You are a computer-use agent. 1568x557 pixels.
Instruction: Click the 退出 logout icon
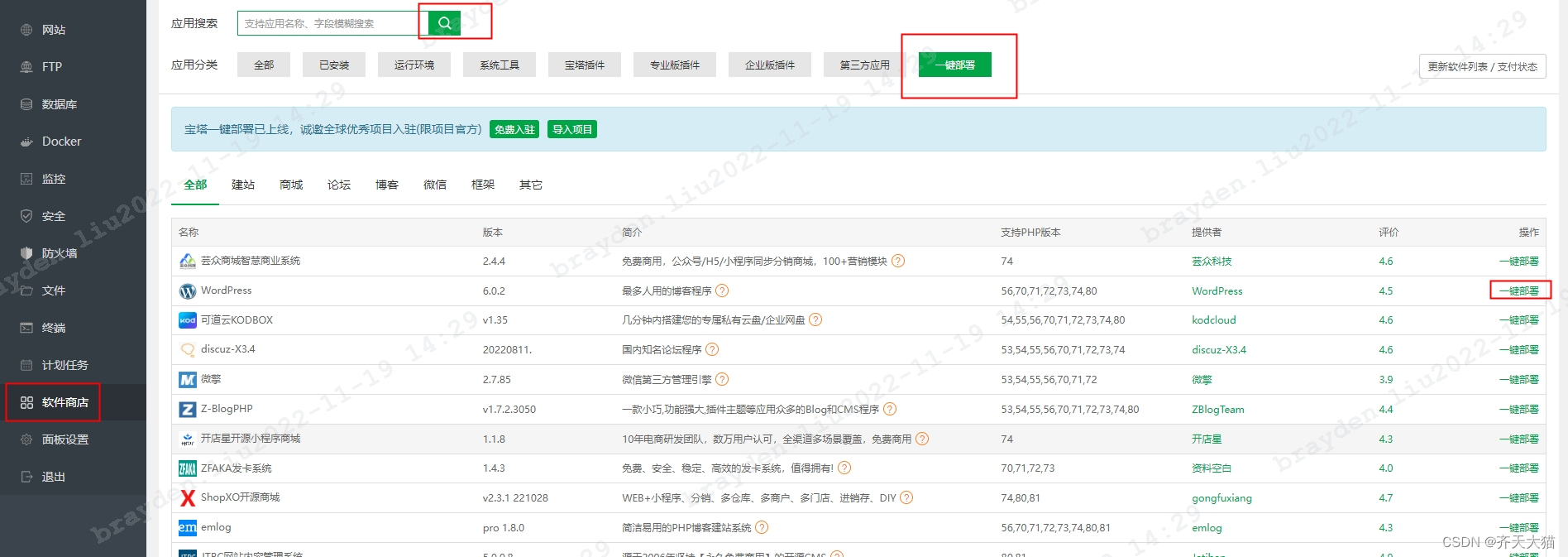pos(26,477)
